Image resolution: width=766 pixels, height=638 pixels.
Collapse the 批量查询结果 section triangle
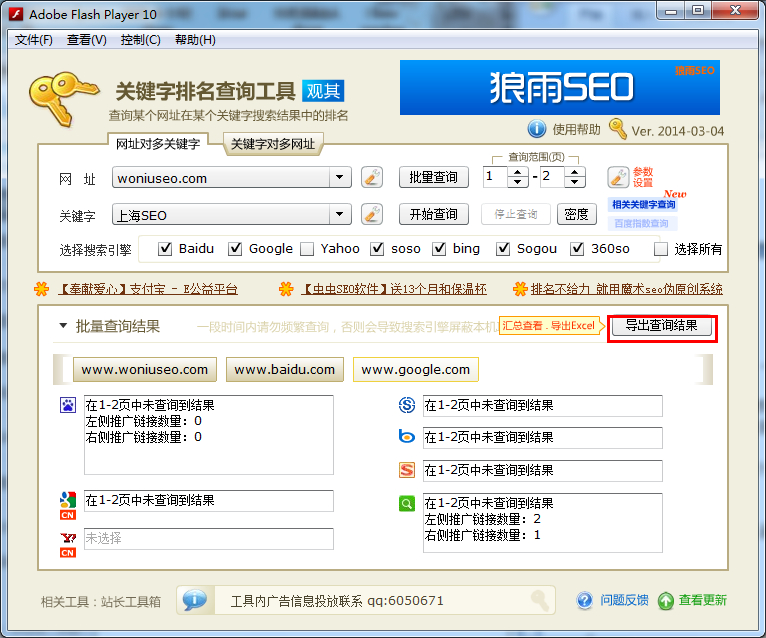(x=63, y=326)
